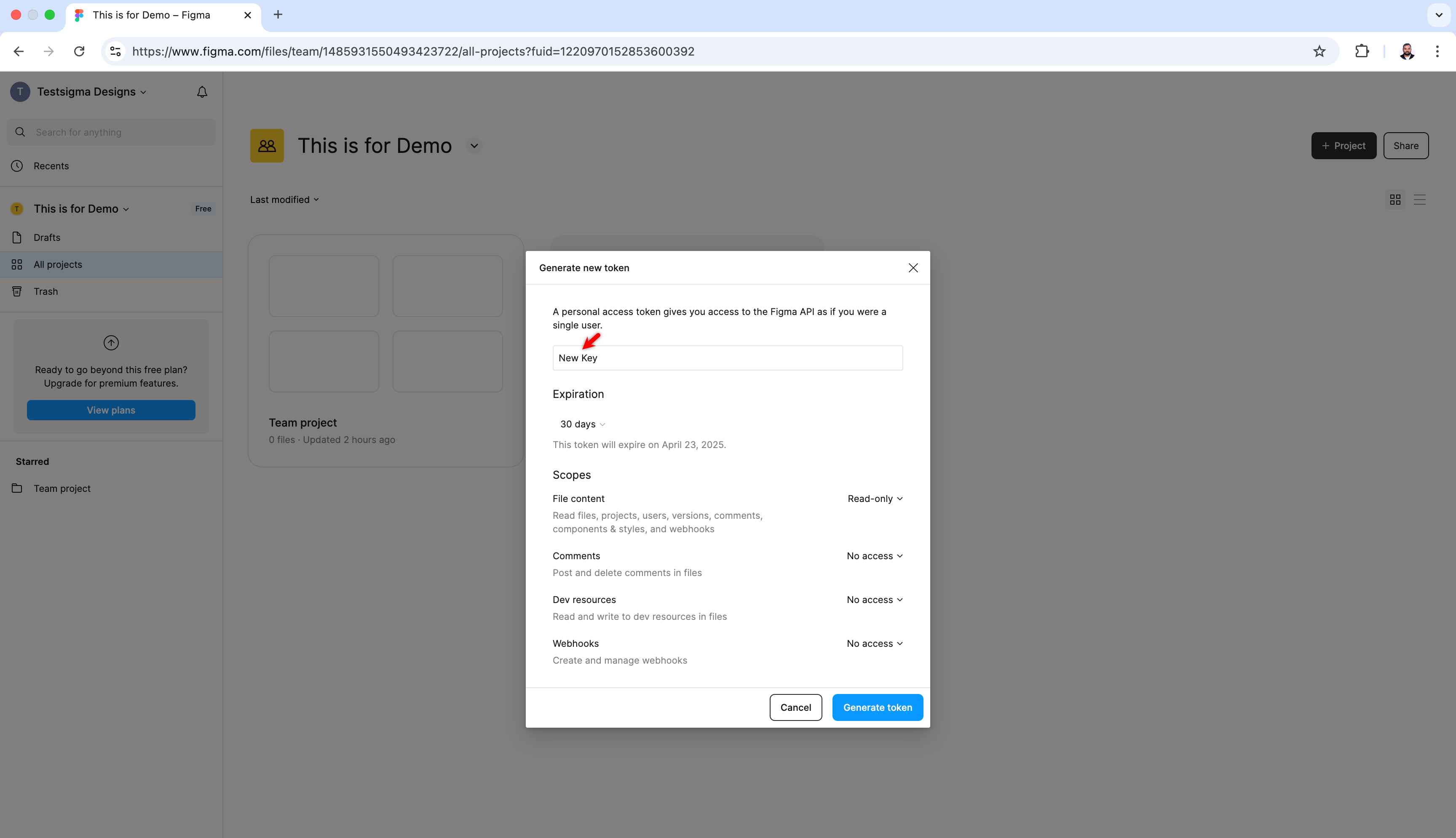Close the Generate new token dialog

[x=913, y=268]
